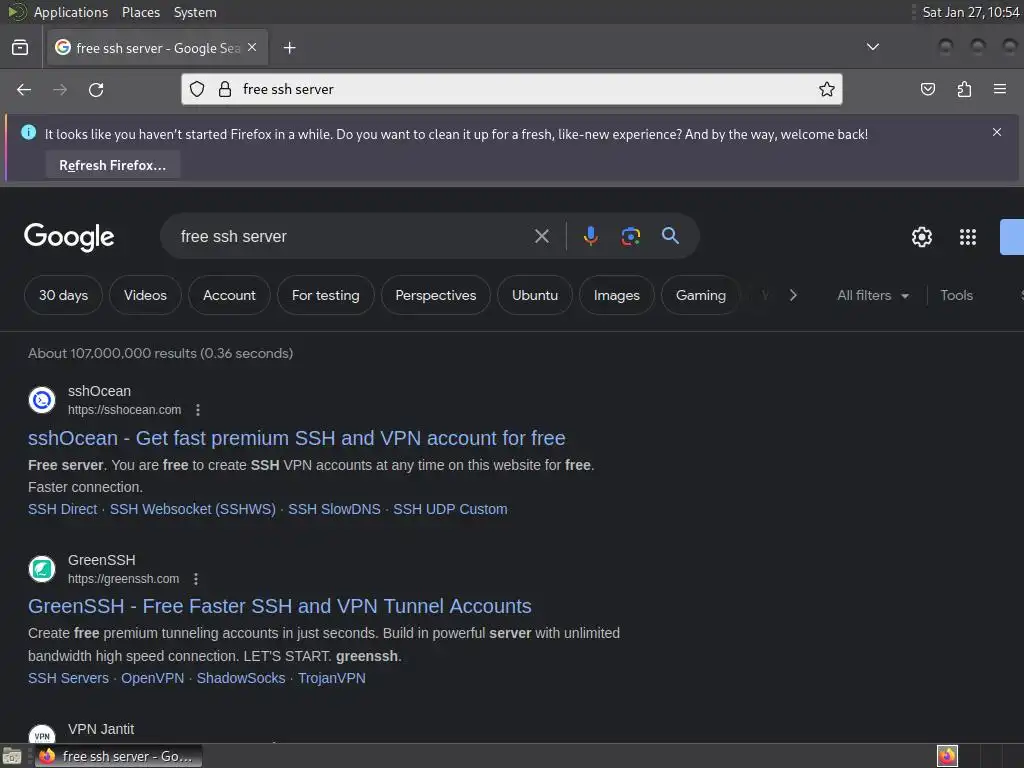The image size is (1024, 768).
Task: Click the Firefox View icon
Action: click(x=20, y=48)
